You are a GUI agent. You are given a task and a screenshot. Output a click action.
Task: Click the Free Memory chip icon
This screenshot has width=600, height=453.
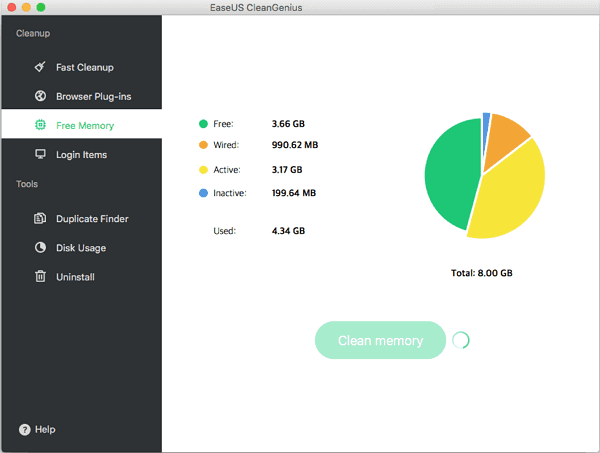(40, 125)
